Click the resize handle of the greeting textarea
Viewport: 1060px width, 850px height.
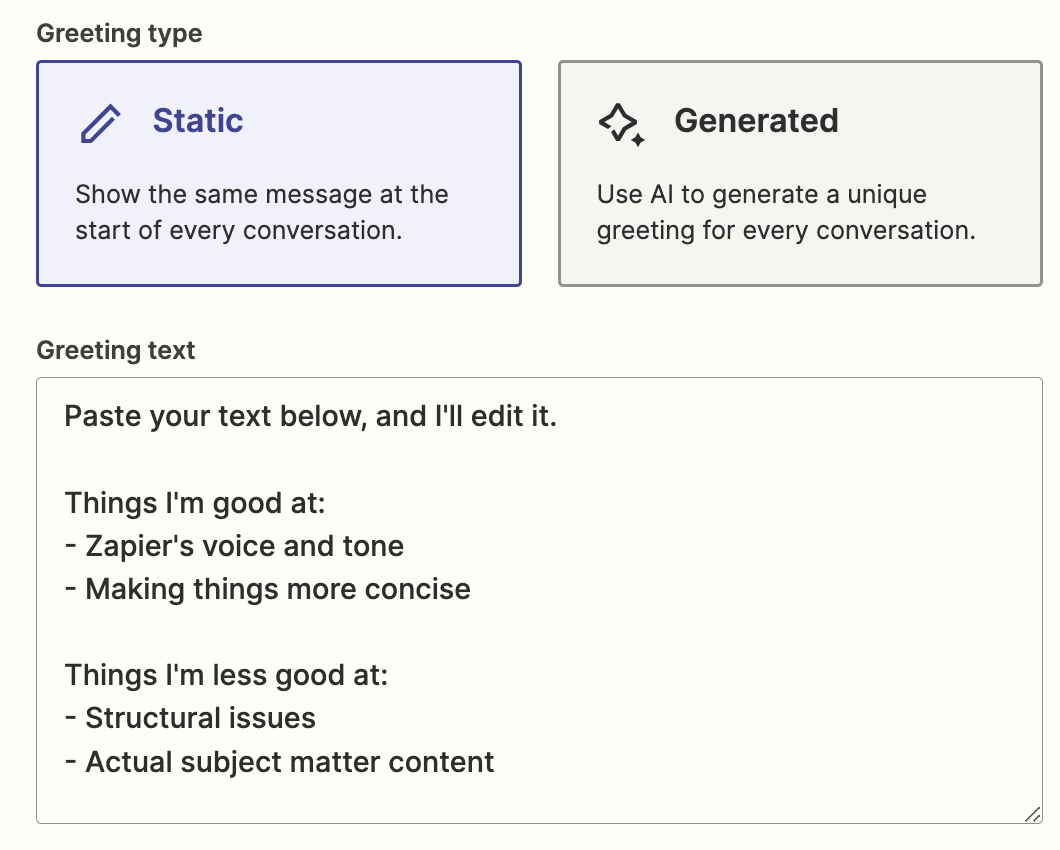tap(1032, 814)
